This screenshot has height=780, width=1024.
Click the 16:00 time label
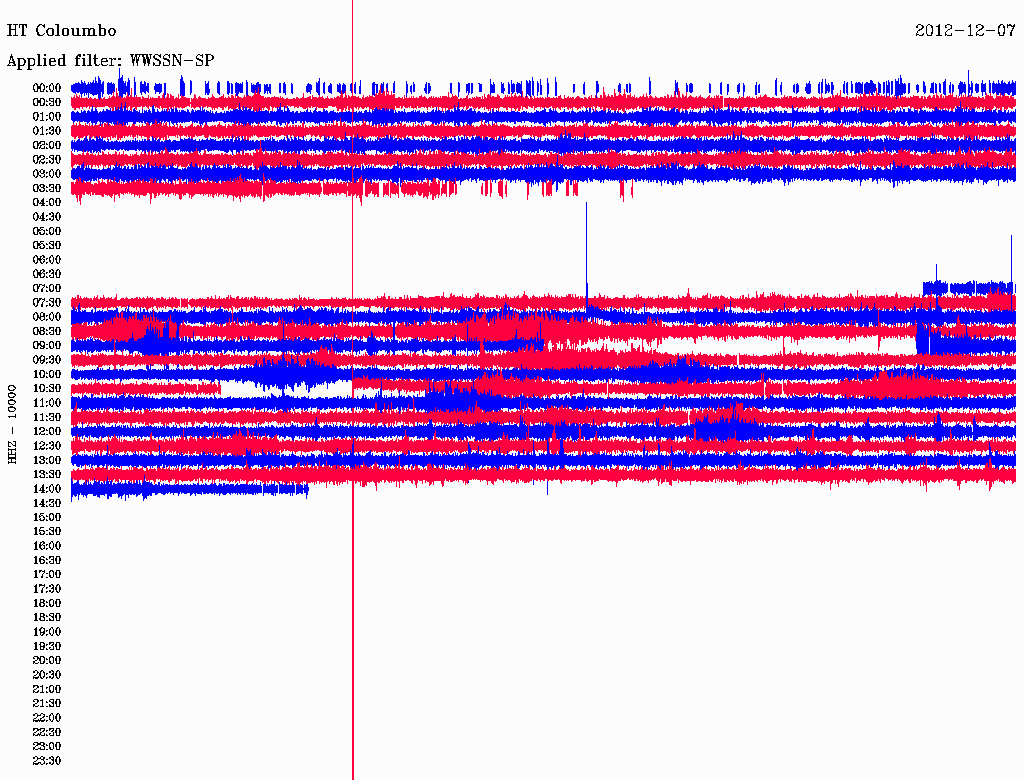point(47,545)
